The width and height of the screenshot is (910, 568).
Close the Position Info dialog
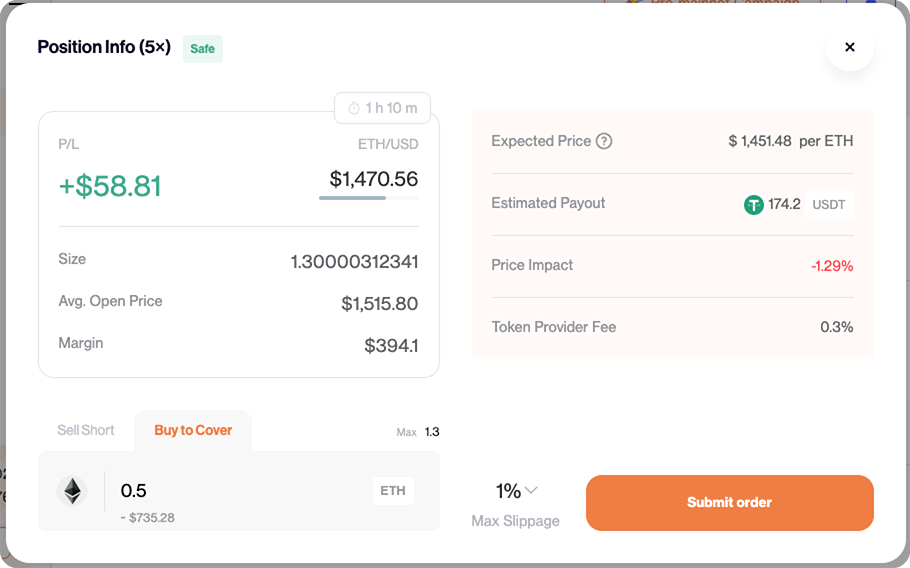[850, 47]
